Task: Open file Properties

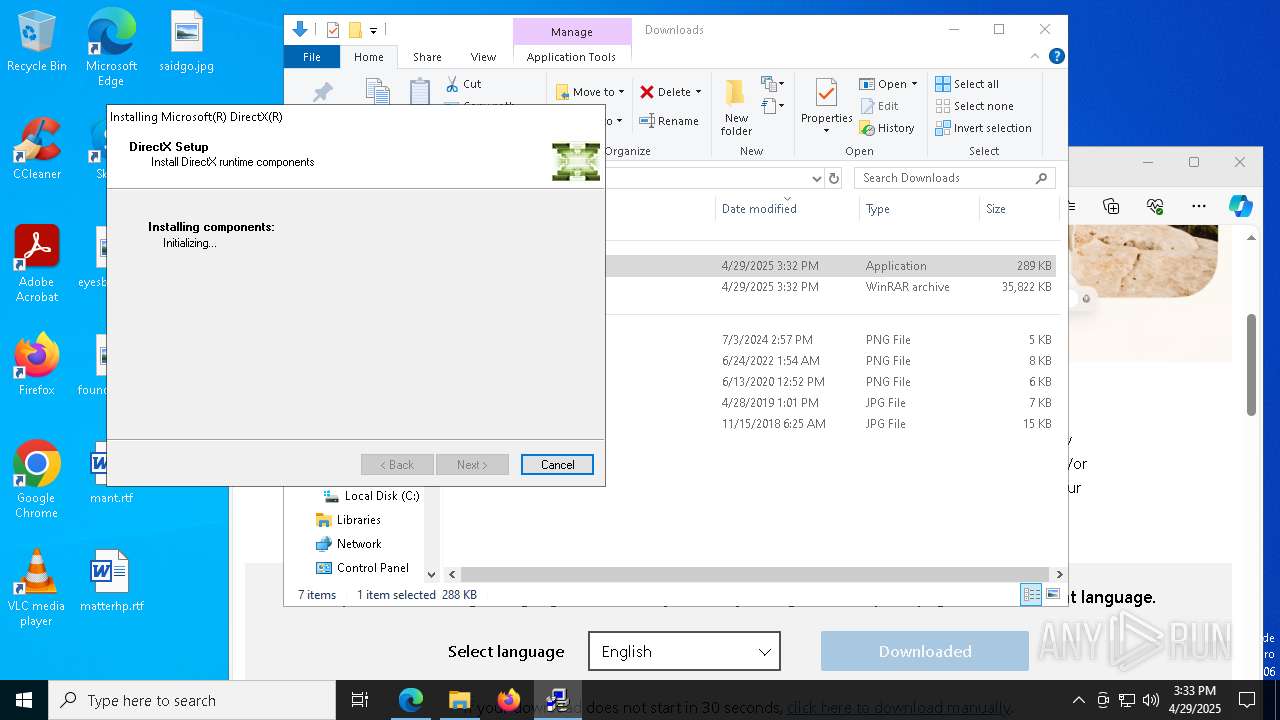Action: [x=826, y=106]
